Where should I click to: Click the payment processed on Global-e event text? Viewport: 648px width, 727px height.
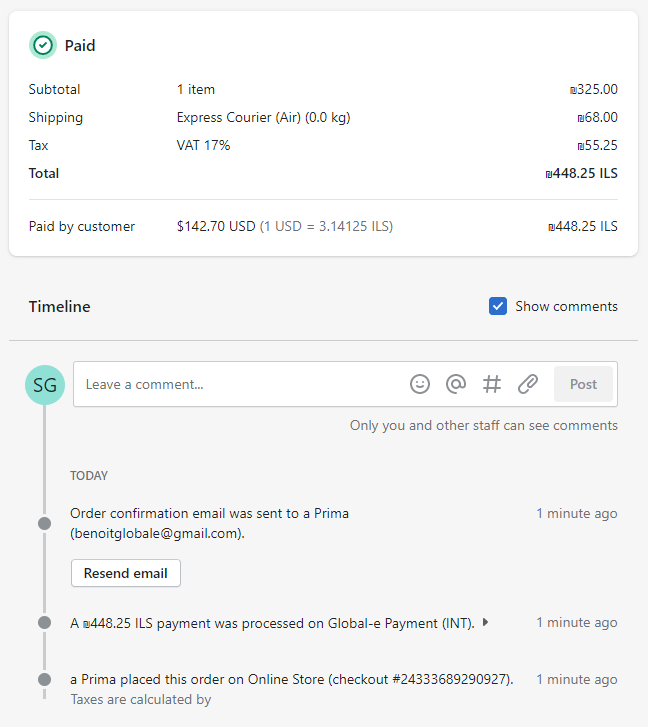point(273,623)
